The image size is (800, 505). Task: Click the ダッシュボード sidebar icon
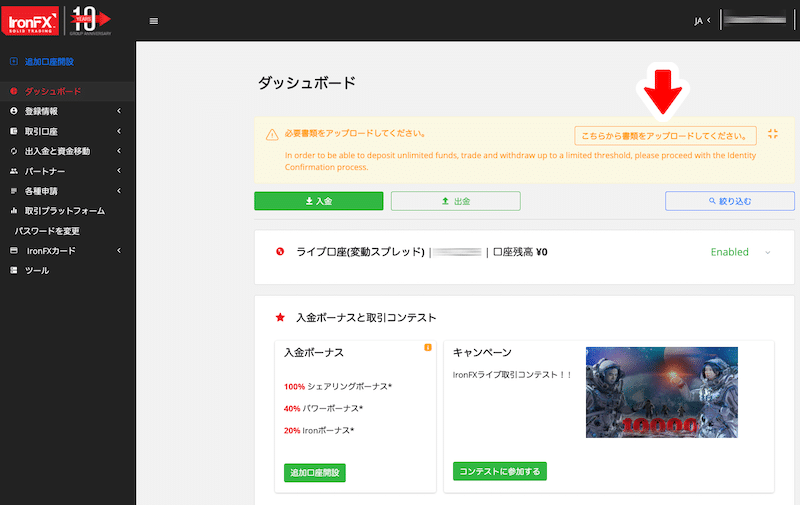14,91
